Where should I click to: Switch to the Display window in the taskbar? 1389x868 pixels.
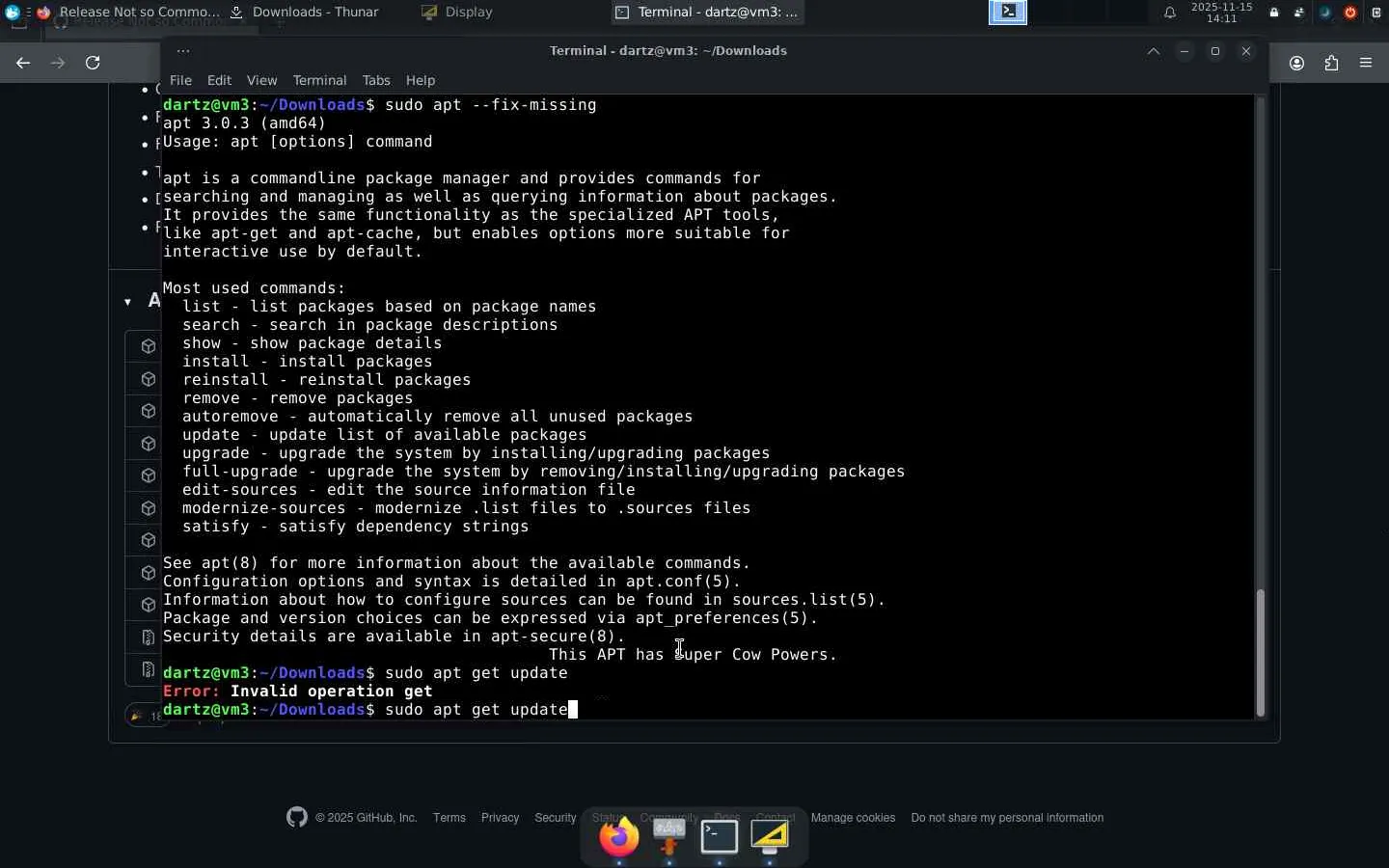click(x=457, y=13)
